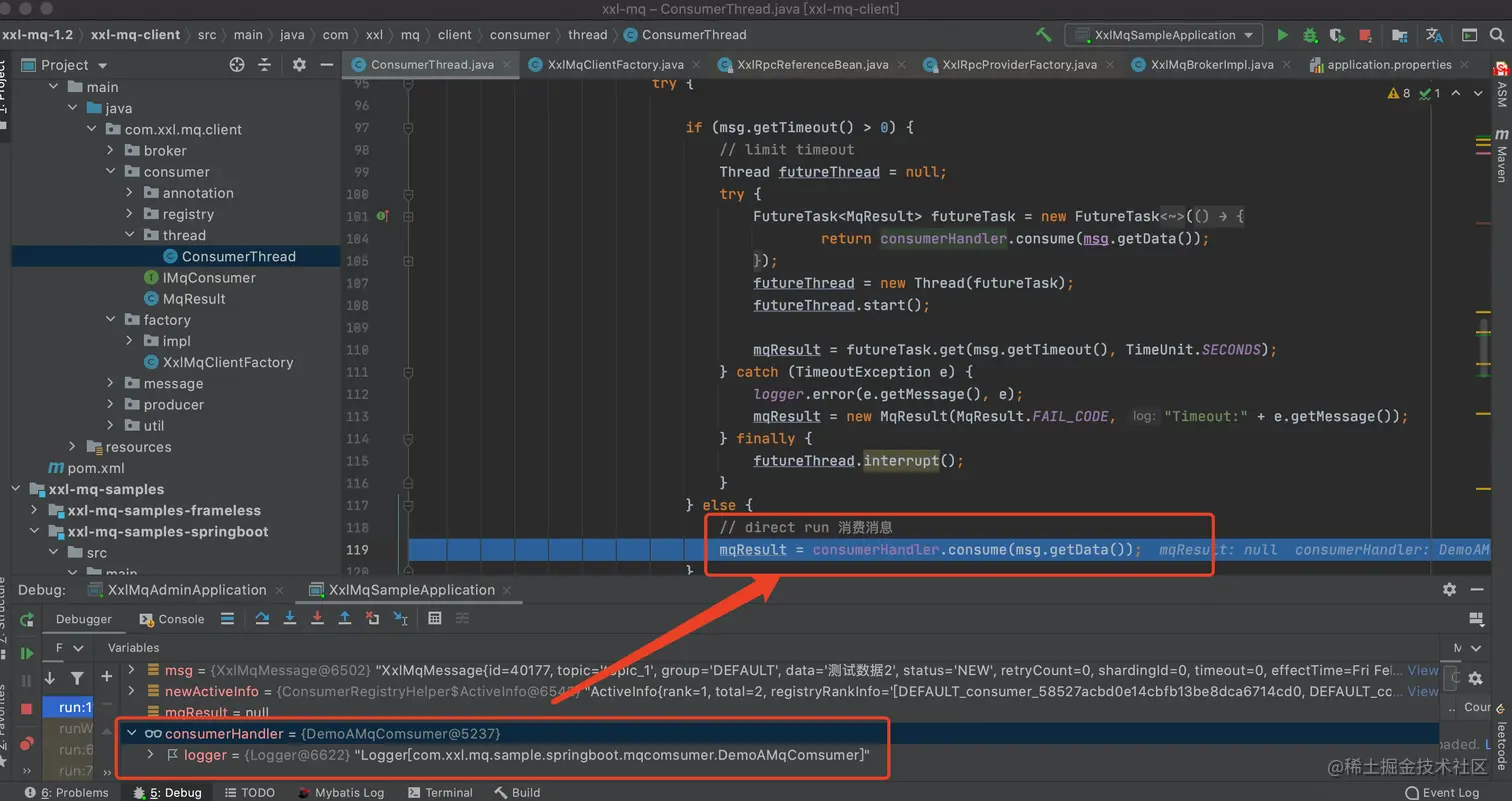
Task: Open the Maven side tool window
Action: point(1501,157)
